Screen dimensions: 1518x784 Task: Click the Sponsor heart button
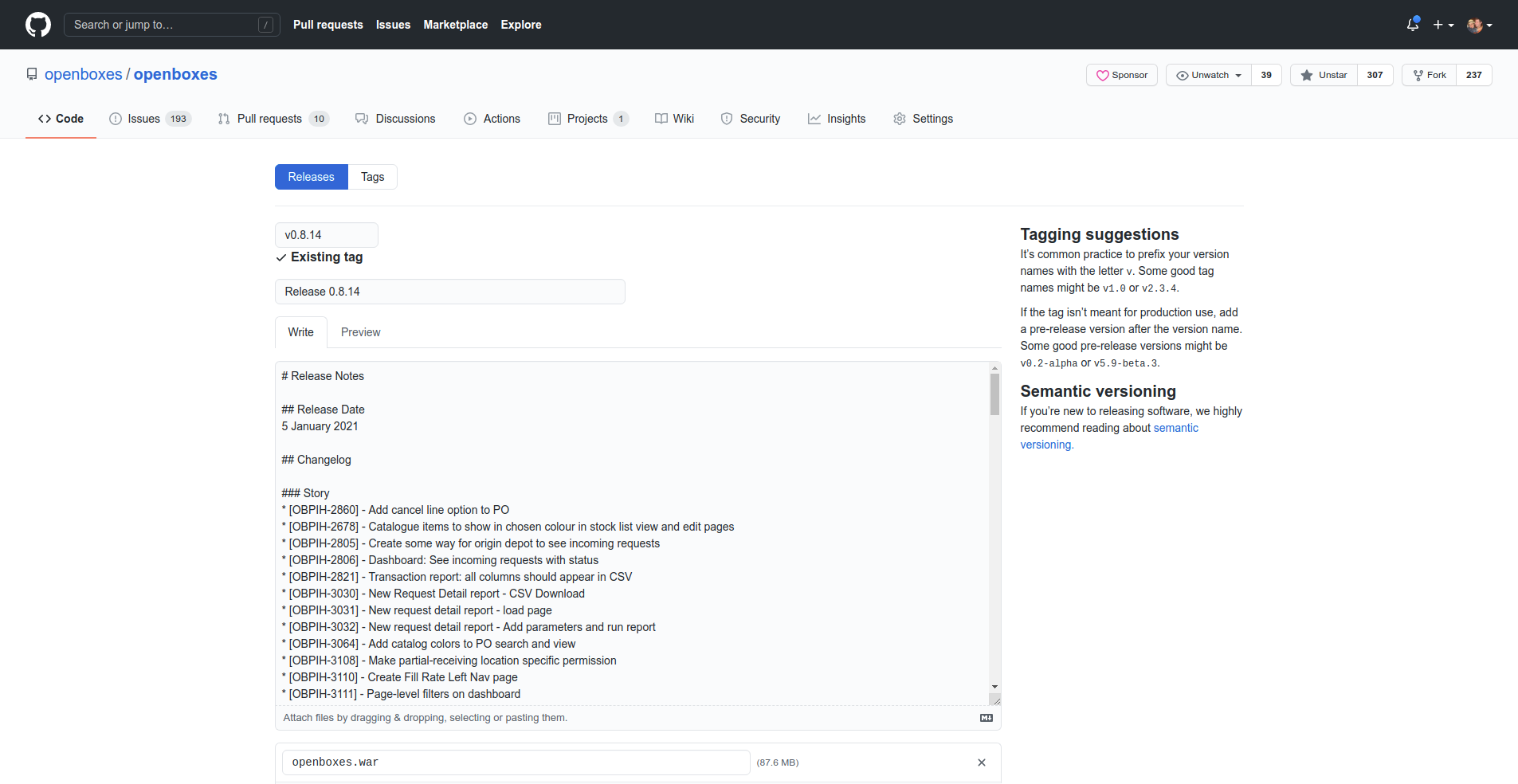[1121, 75]
